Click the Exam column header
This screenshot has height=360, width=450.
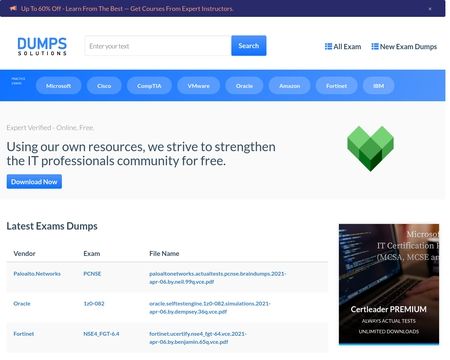[x=92, y=254]
